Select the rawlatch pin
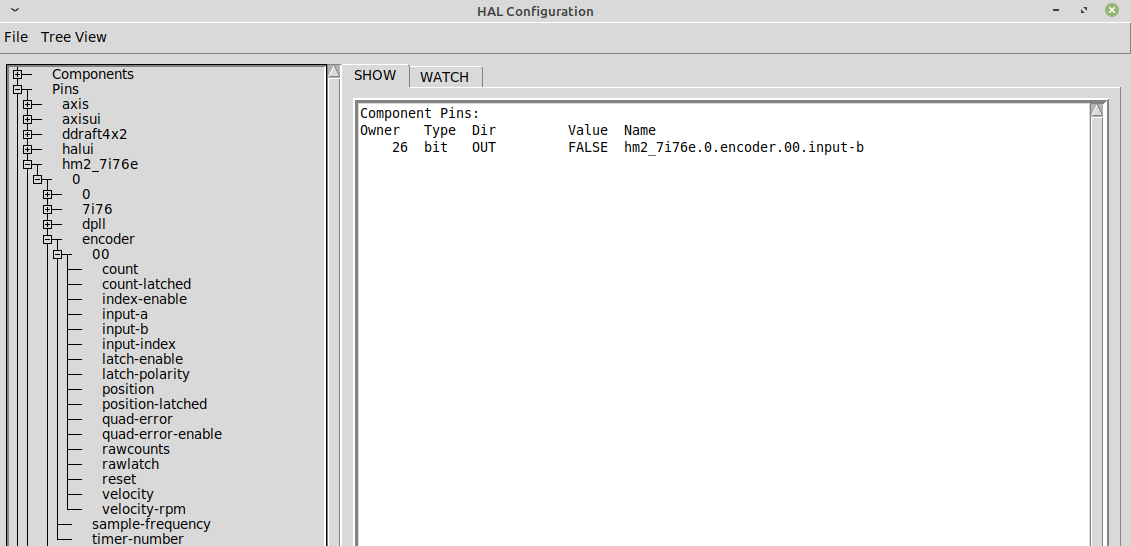 click(x=131, y=464)
